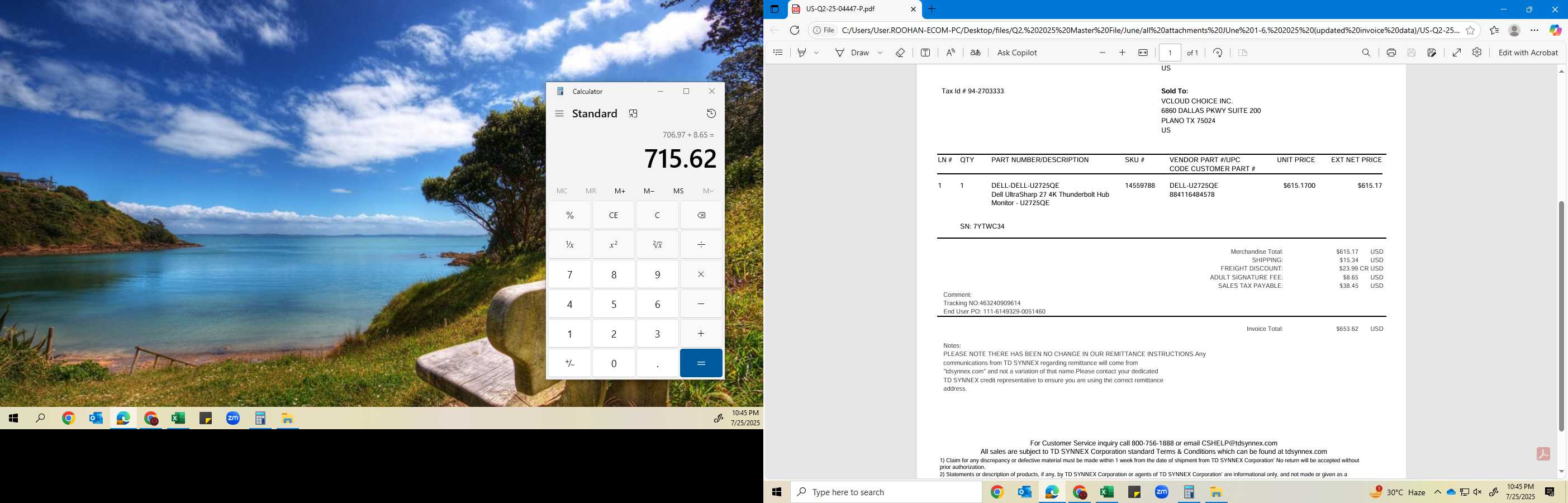Click the Fit to width icon

pyautogui.click(x=1143, y=53)
